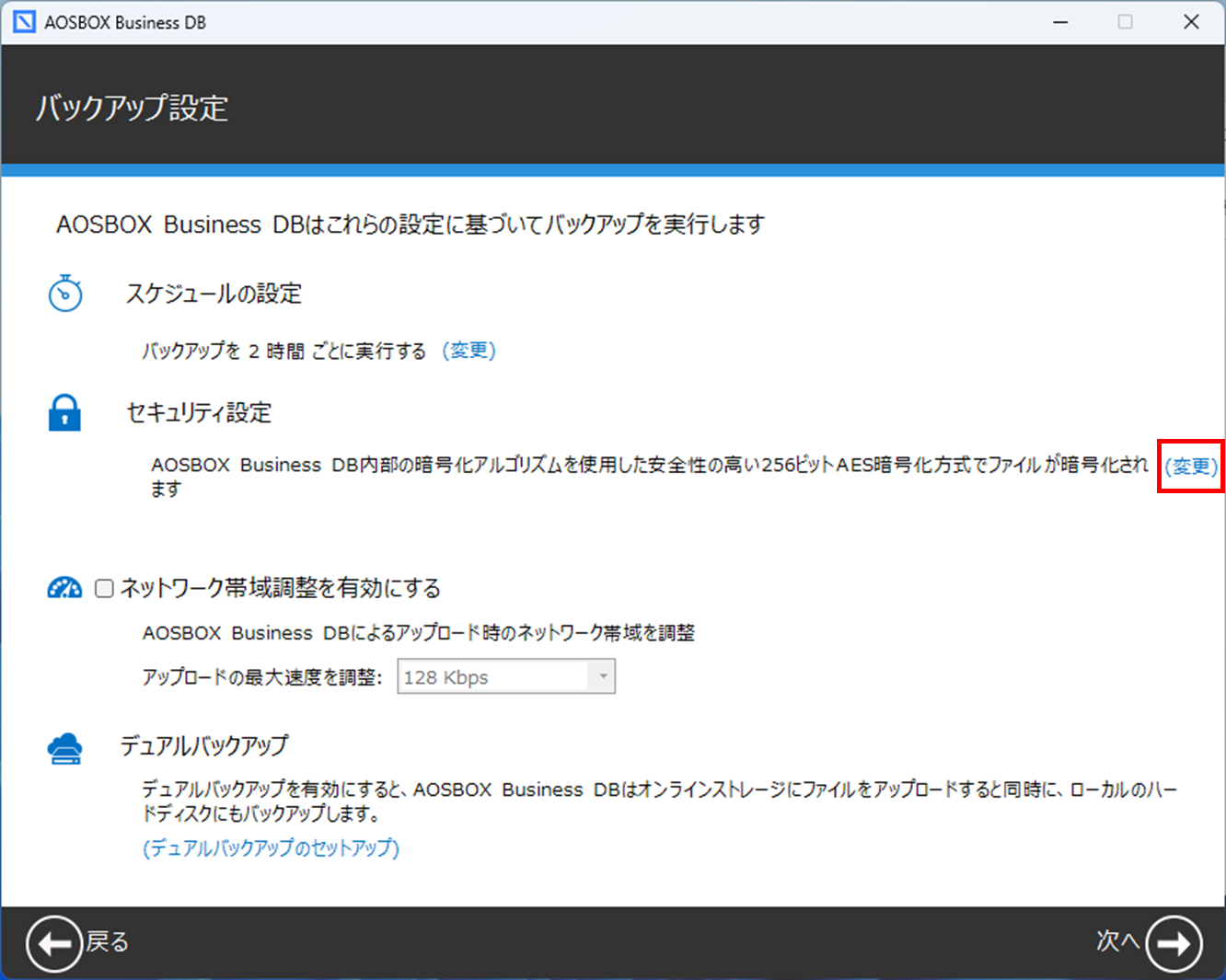Open the 128 Kbps upload speed dropdown
1226x980 pixels.
tap(506, 677)
